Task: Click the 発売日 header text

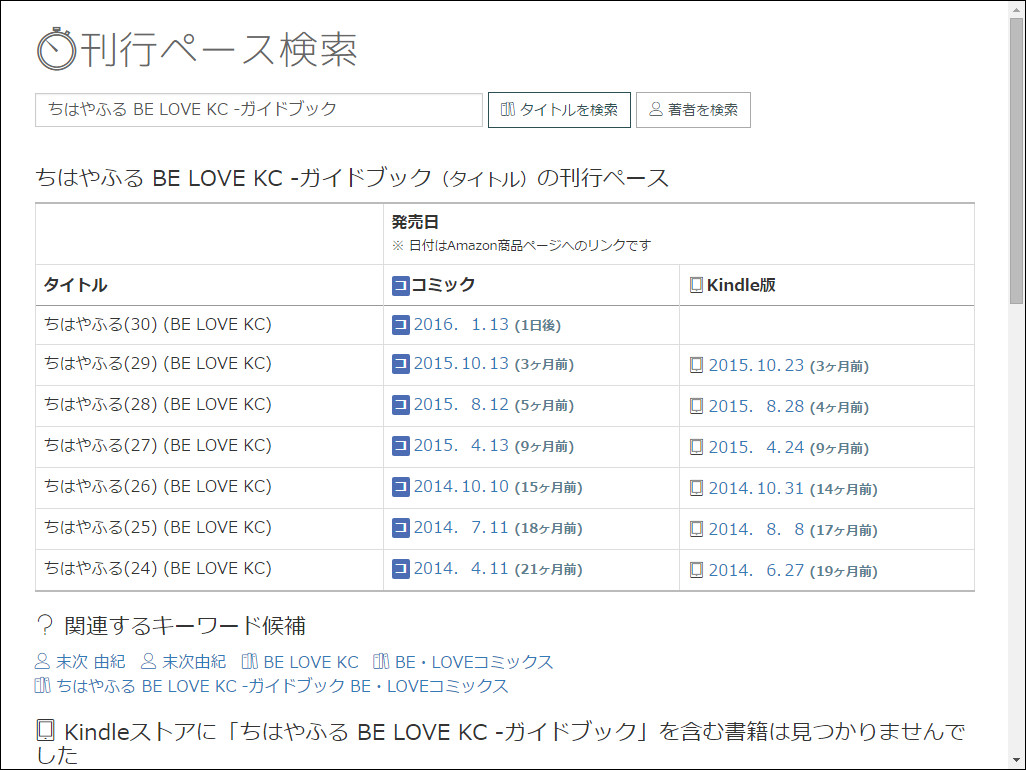Action: [415, 222]
